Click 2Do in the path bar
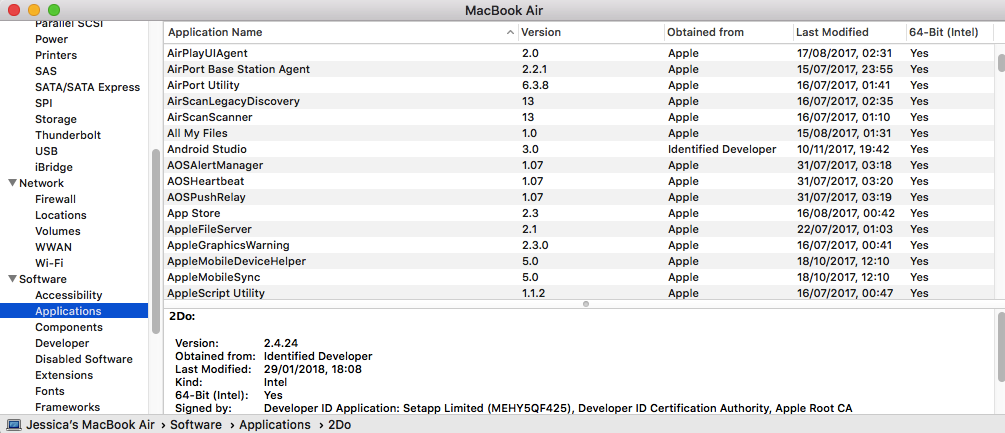The width and height of the screenshot is (1005, 433). (340, 425)
